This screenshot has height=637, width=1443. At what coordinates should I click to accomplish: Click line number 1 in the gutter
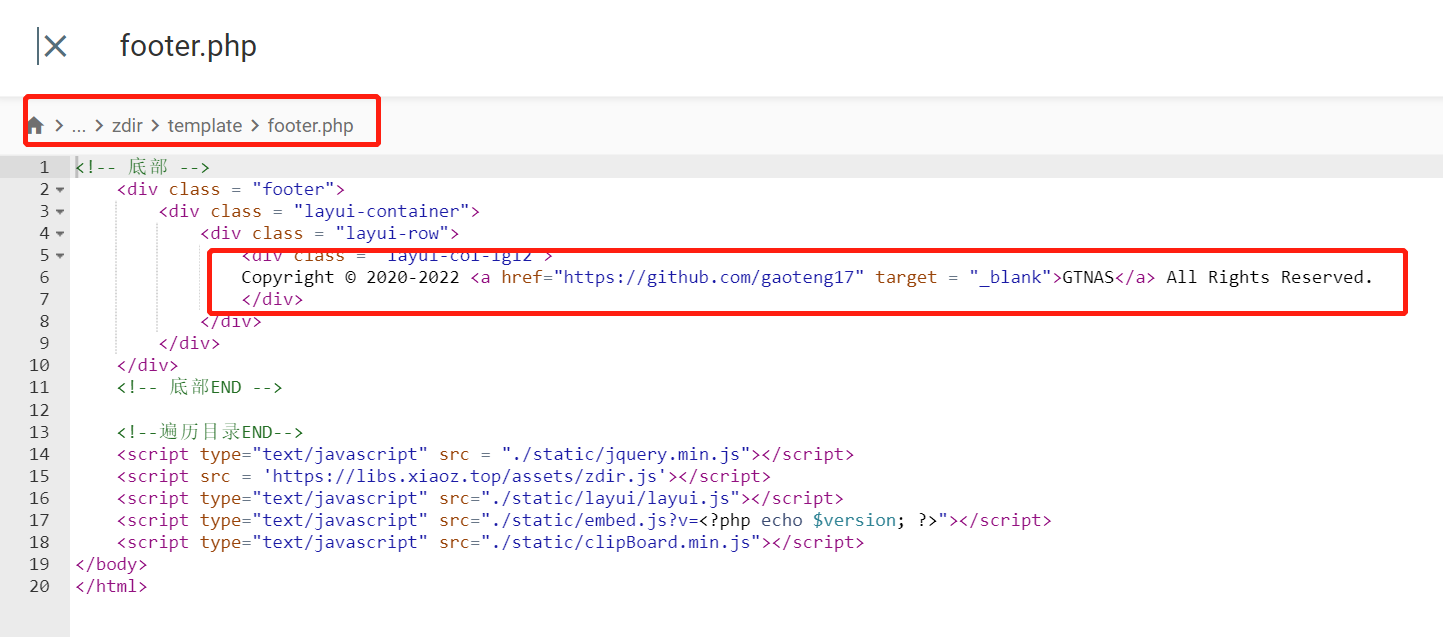[x=43, y=167]
